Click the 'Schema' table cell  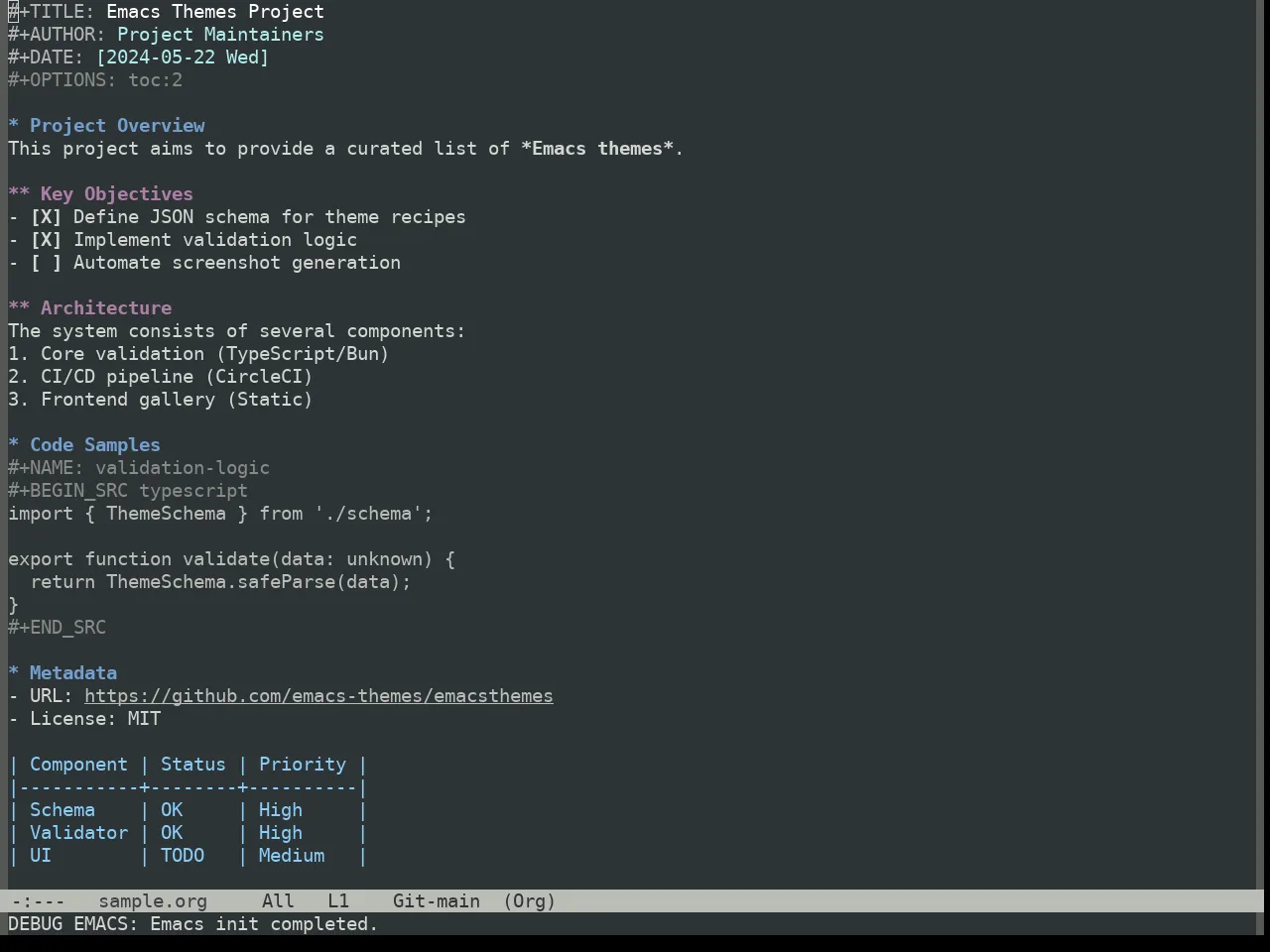click(63, 810)
